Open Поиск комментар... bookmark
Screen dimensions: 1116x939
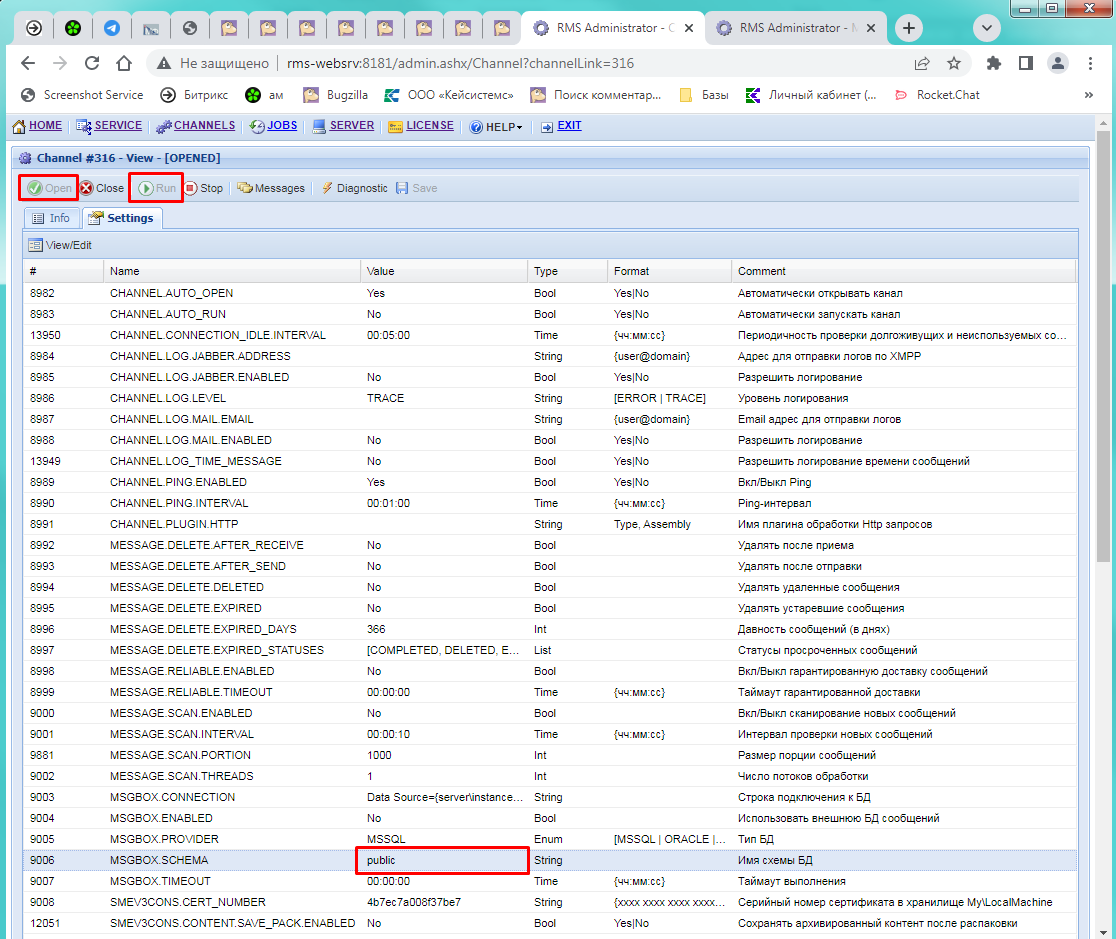tap(596, 95)
